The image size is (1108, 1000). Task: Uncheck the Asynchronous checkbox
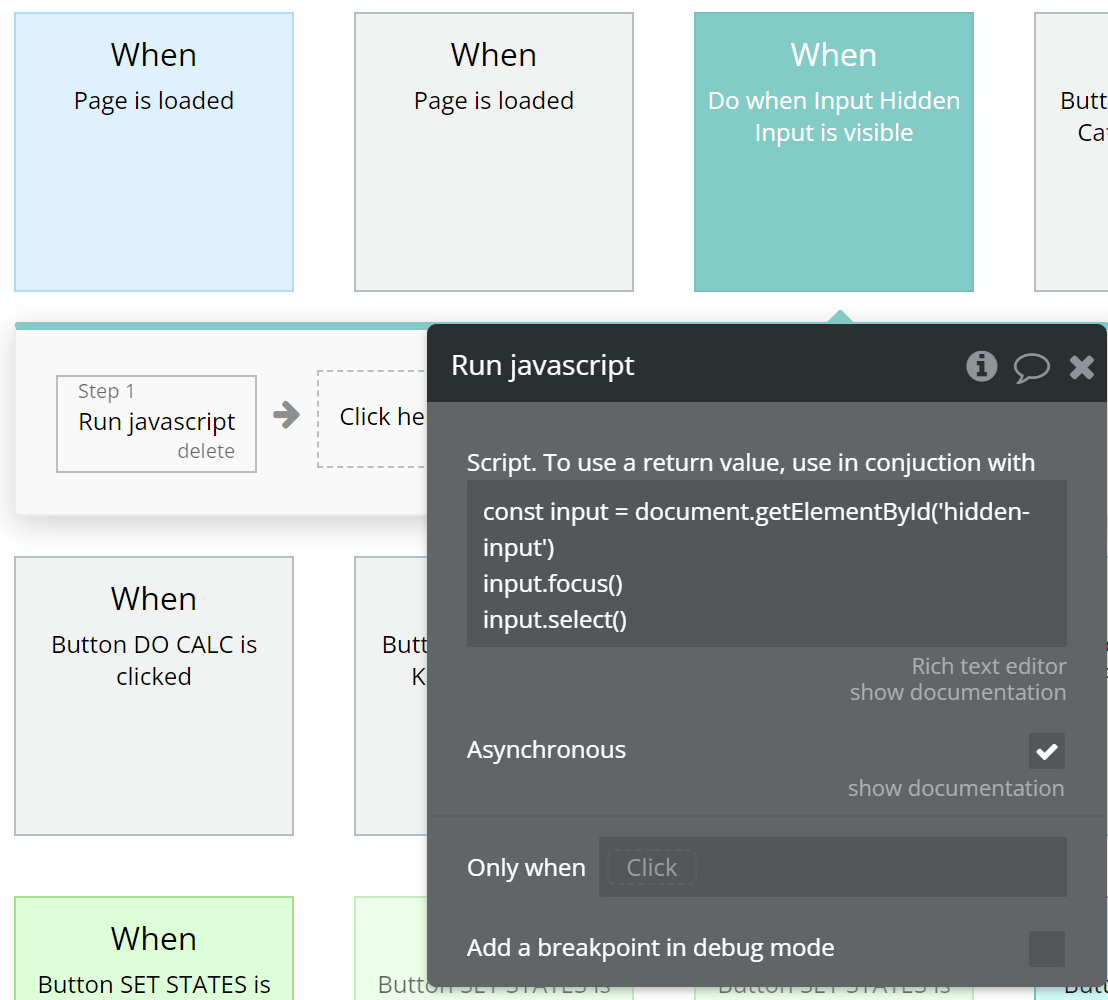(1046, 751)
